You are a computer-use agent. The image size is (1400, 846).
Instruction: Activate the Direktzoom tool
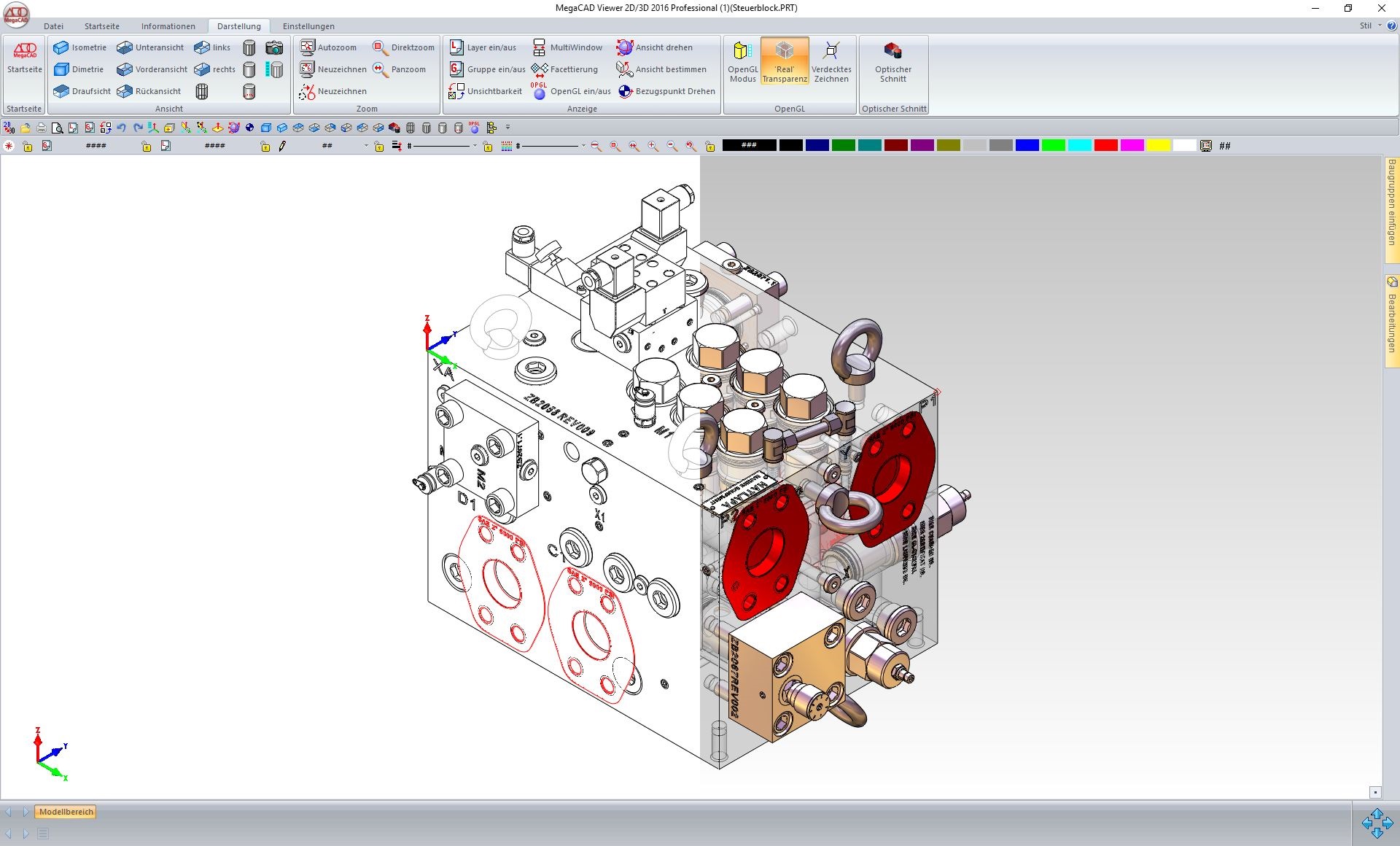(x=403, y=47)
